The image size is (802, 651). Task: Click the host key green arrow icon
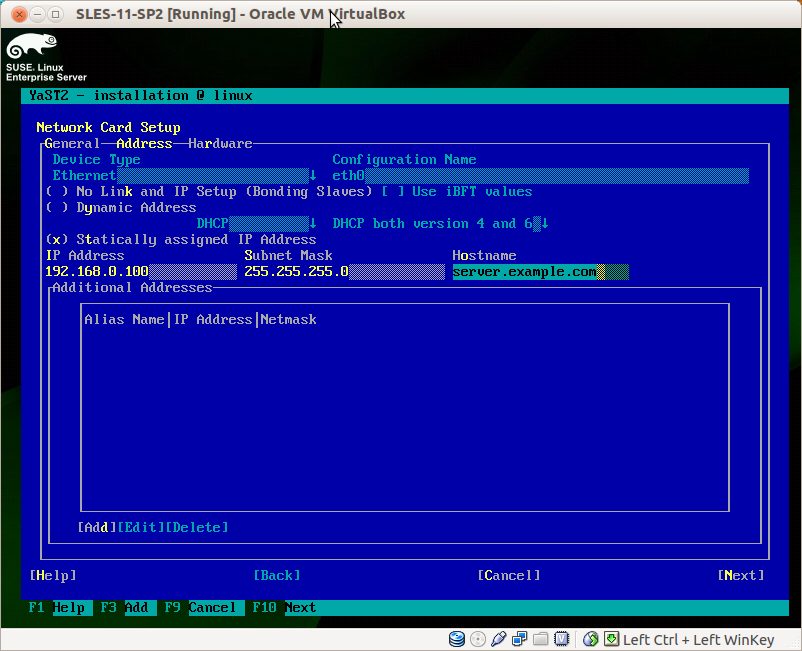click(612, 639)
